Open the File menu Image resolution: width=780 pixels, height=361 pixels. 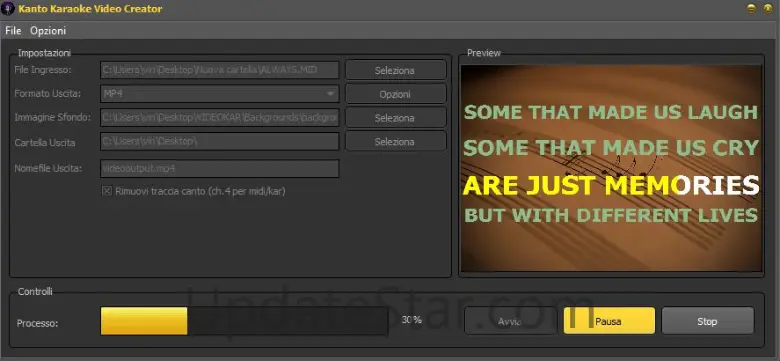13,31
